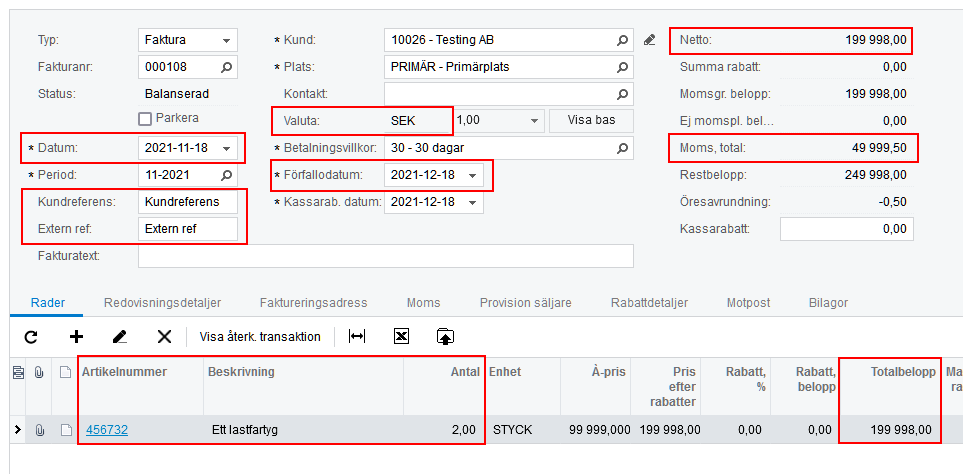
Task: Delete row with the X icon
Action: coord(164,337)
